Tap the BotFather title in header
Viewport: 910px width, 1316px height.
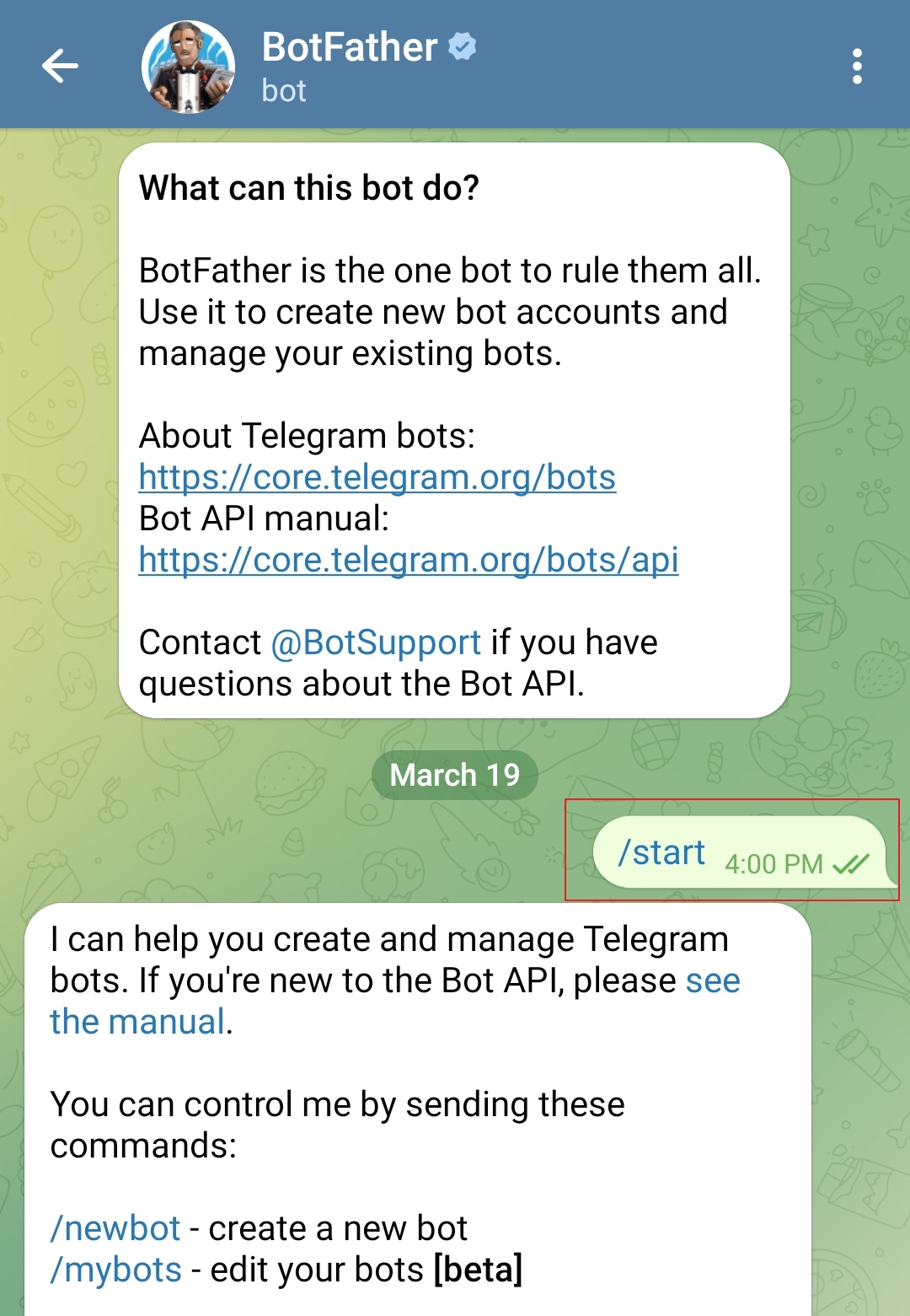350,46
